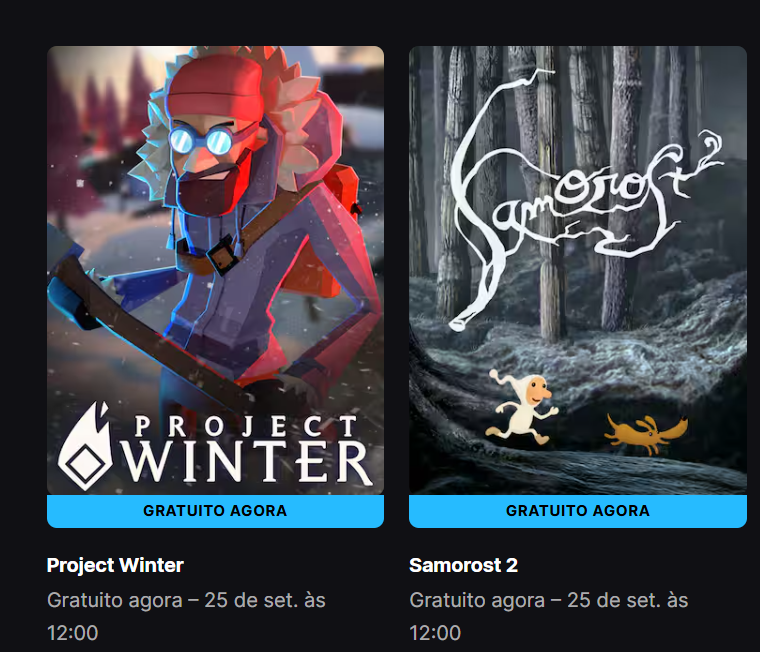Open the Project Winter cover art thumbnail

(x=215, y=270)
